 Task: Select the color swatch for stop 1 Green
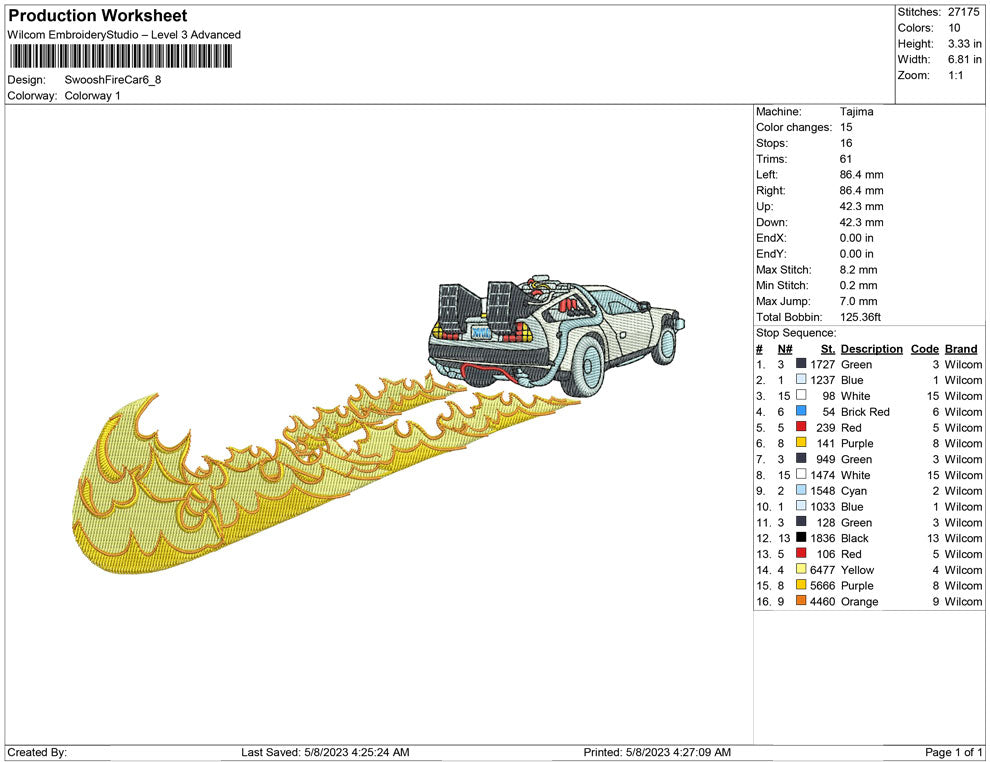click(801, 364)
